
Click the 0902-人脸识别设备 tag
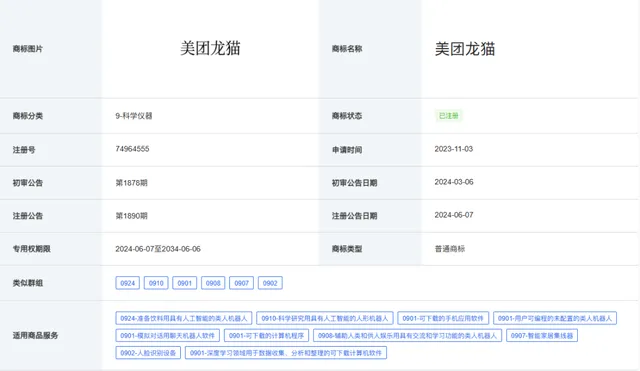[x=148, y=353]
